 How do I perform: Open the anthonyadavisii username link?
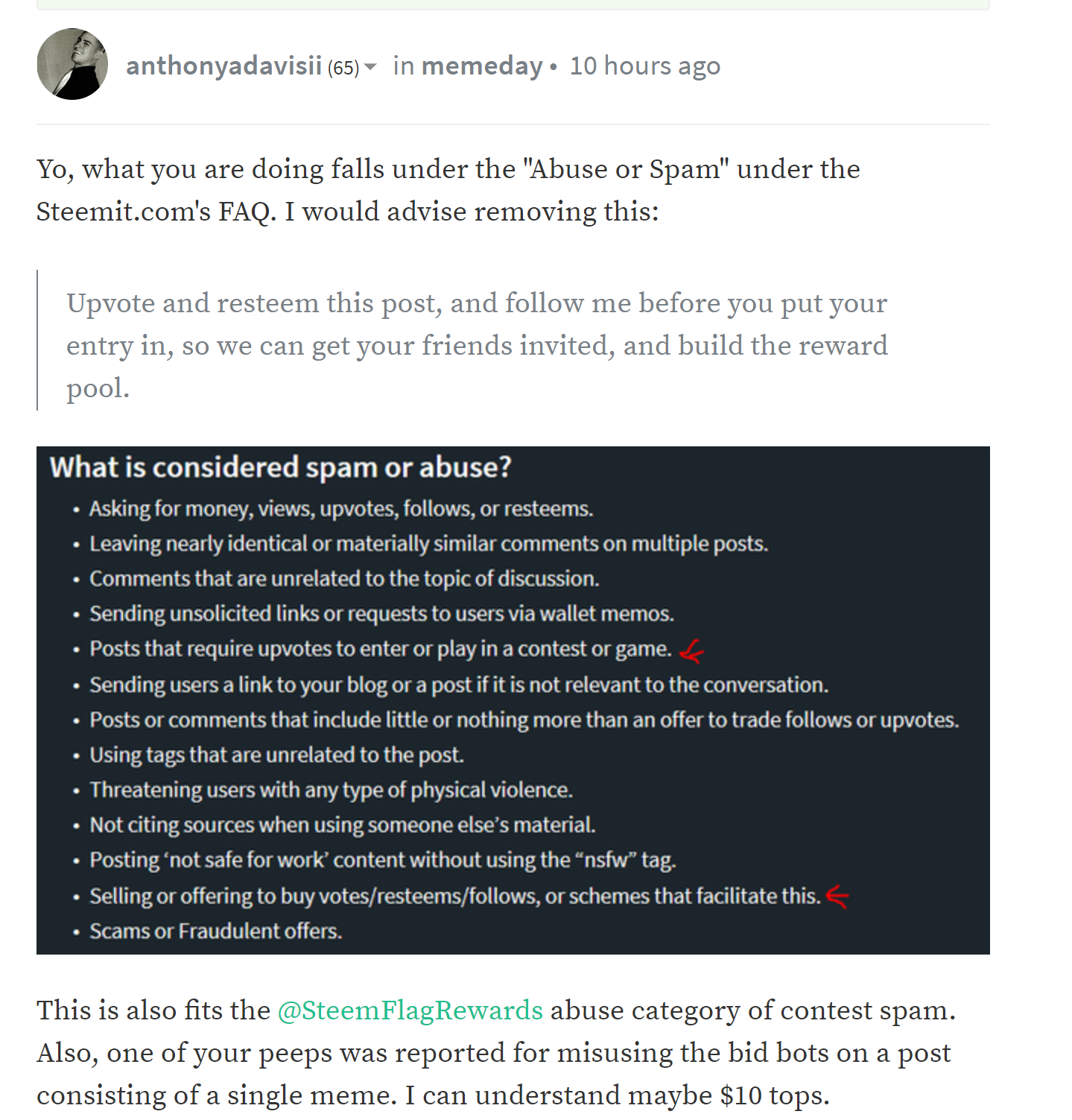(223, 66)
